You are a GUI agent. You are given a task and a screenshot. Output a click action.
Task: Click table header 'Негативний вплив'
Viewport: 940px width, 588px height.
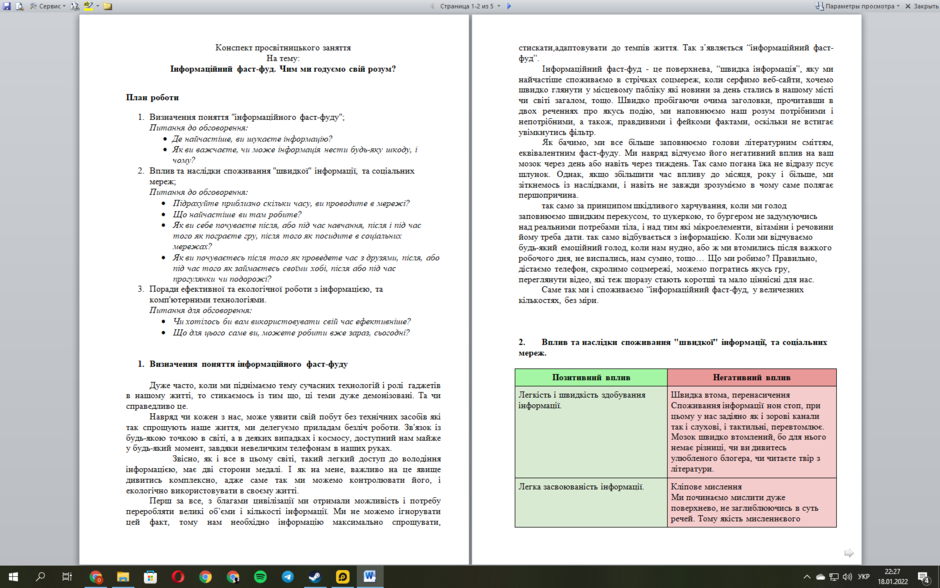click(752, 378)
